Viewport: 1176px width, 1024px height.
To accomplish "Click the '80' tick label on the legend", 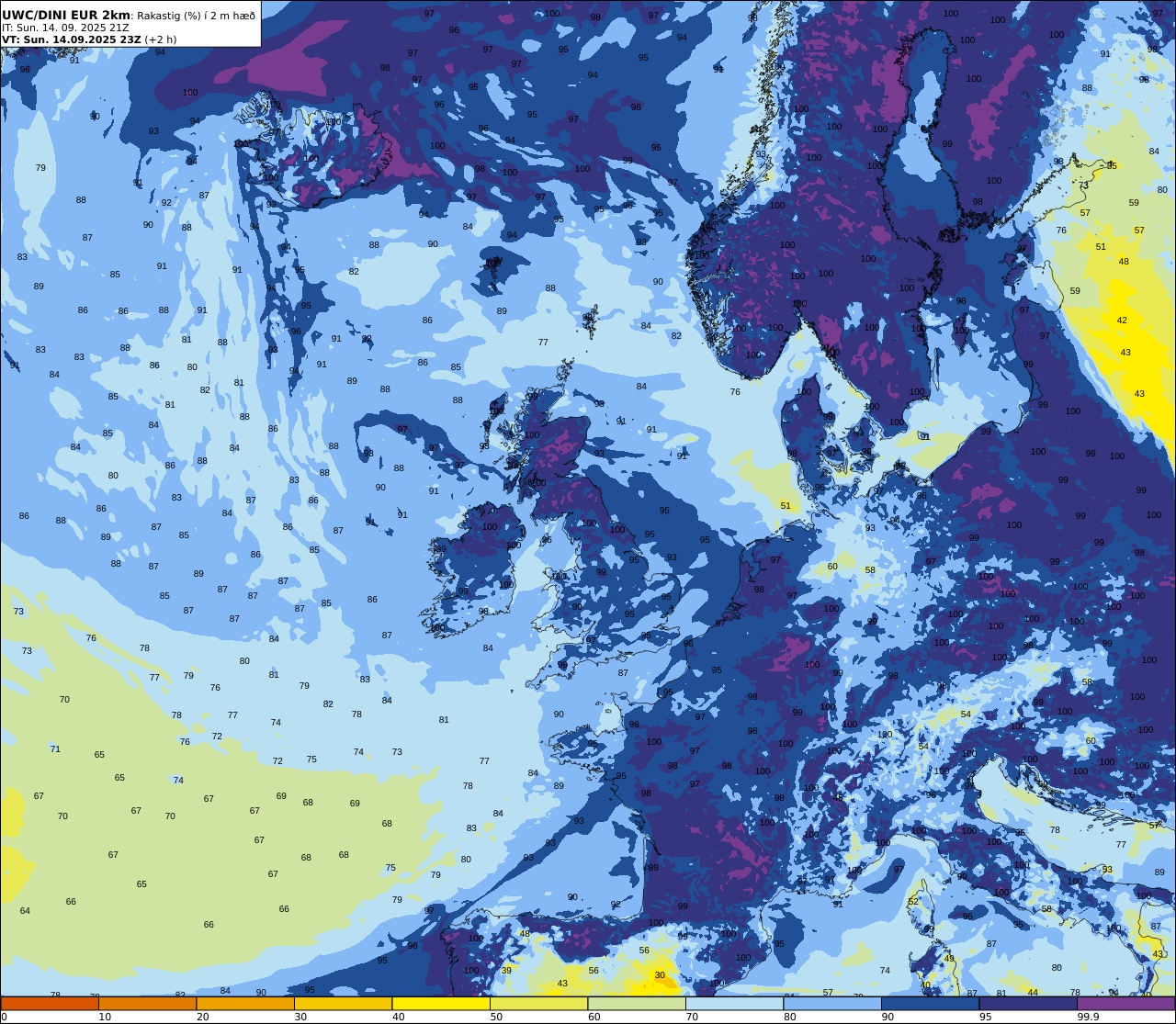I will click(789, 1017).
